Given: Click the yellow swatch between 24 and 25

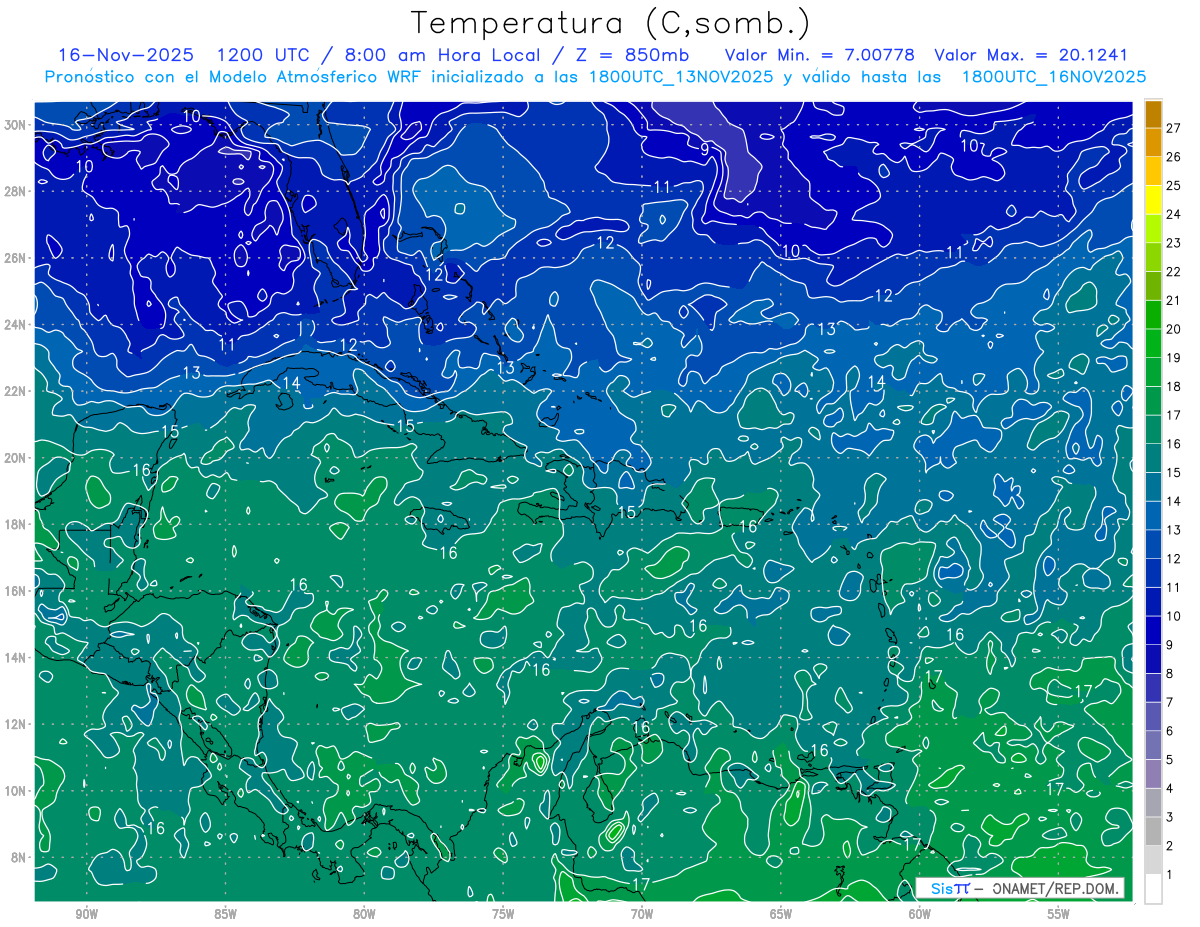Looking at the screenshot, I should [1153, 200].
